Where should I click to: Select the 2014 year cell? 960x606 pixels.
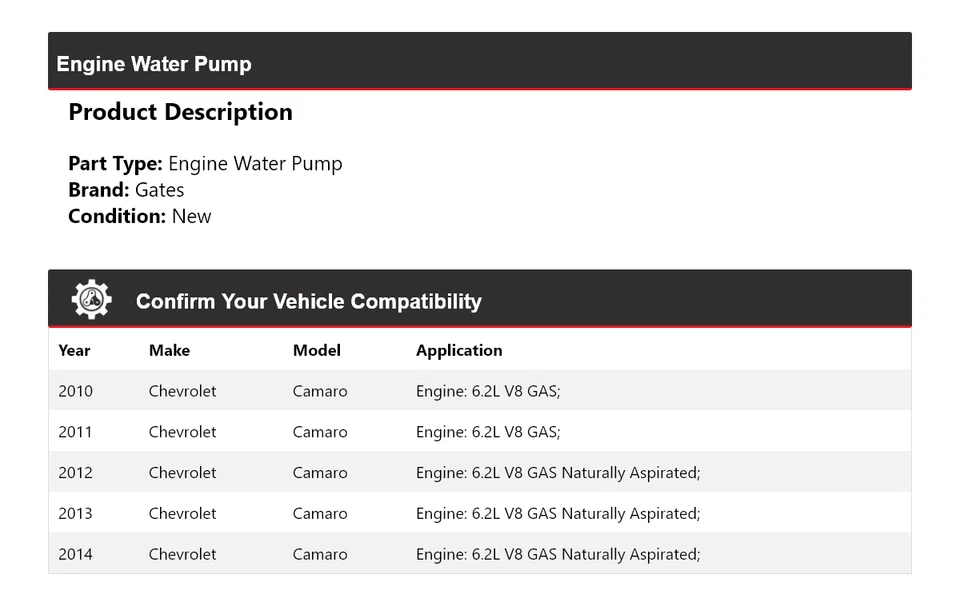point(75,554)
